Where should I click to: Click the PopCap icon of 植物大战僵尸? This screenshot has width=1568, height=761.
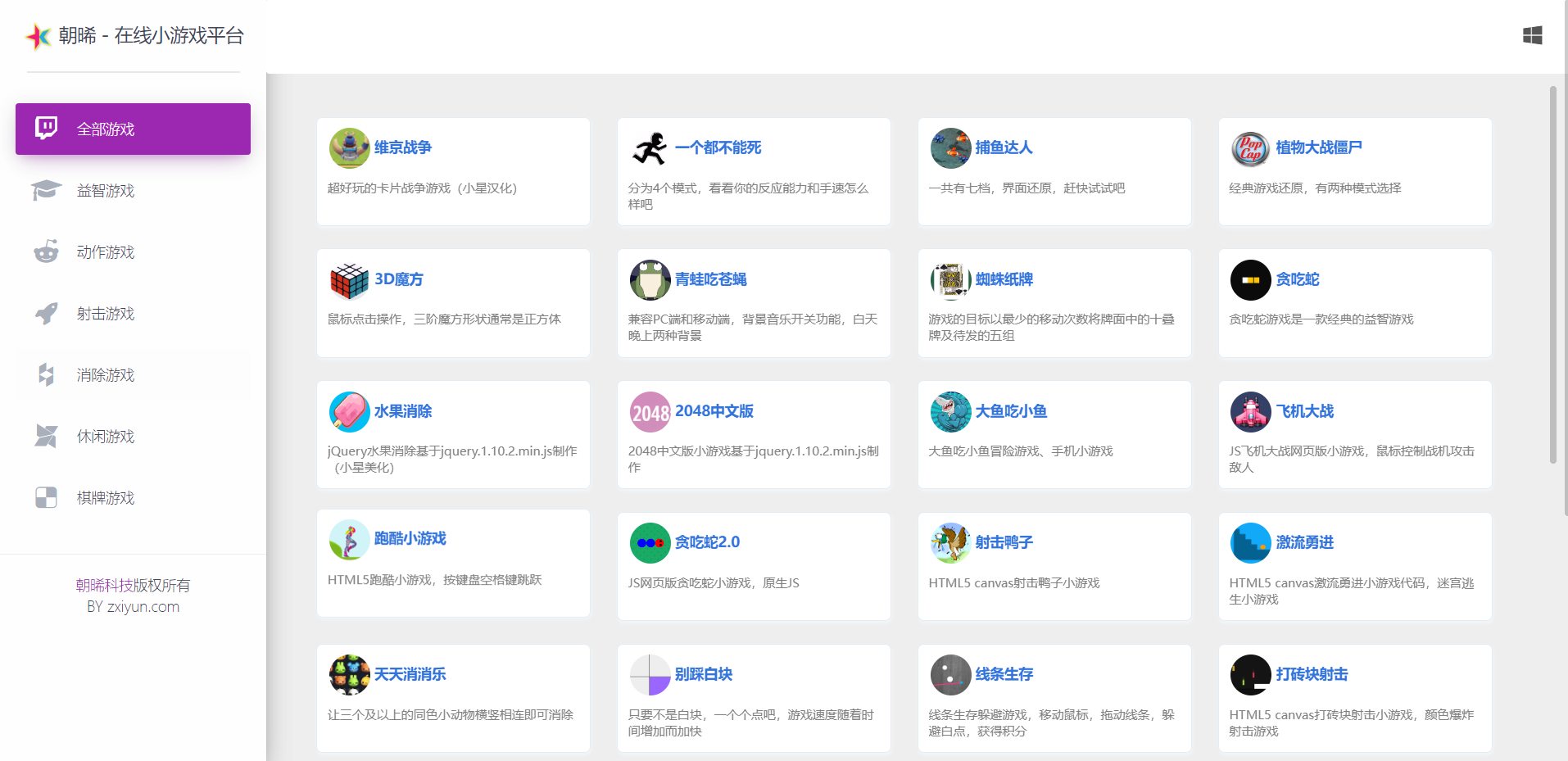coord(1250,148)
